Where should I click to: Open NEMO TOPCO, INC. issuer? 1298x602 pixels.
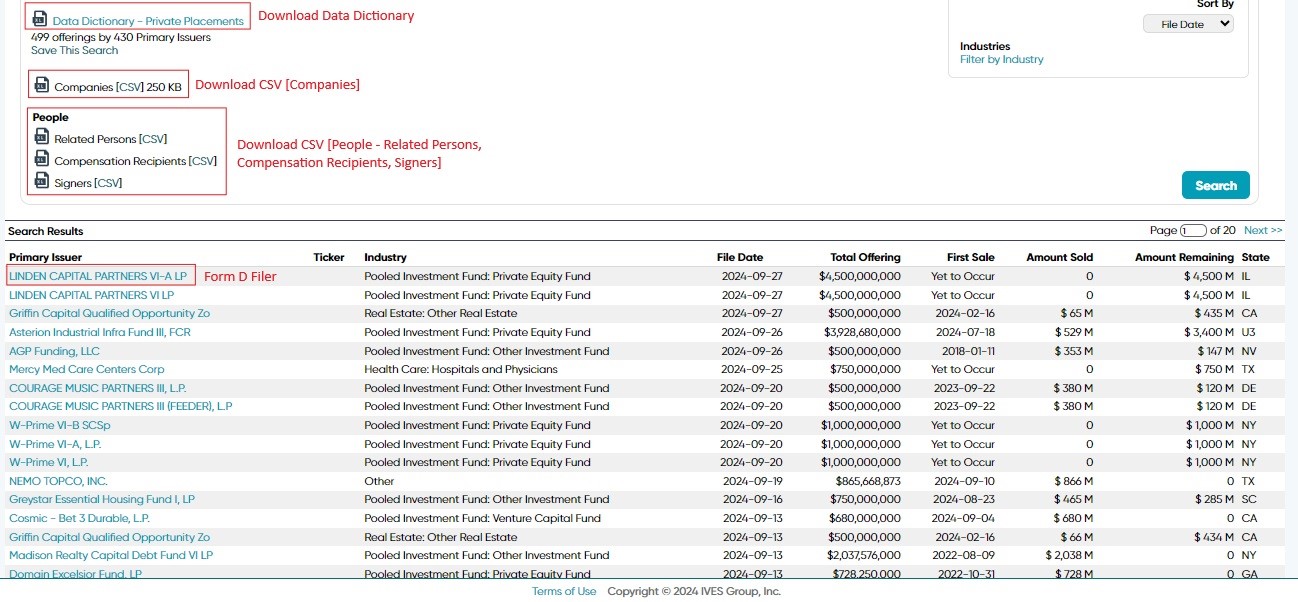tap(58, 481)
